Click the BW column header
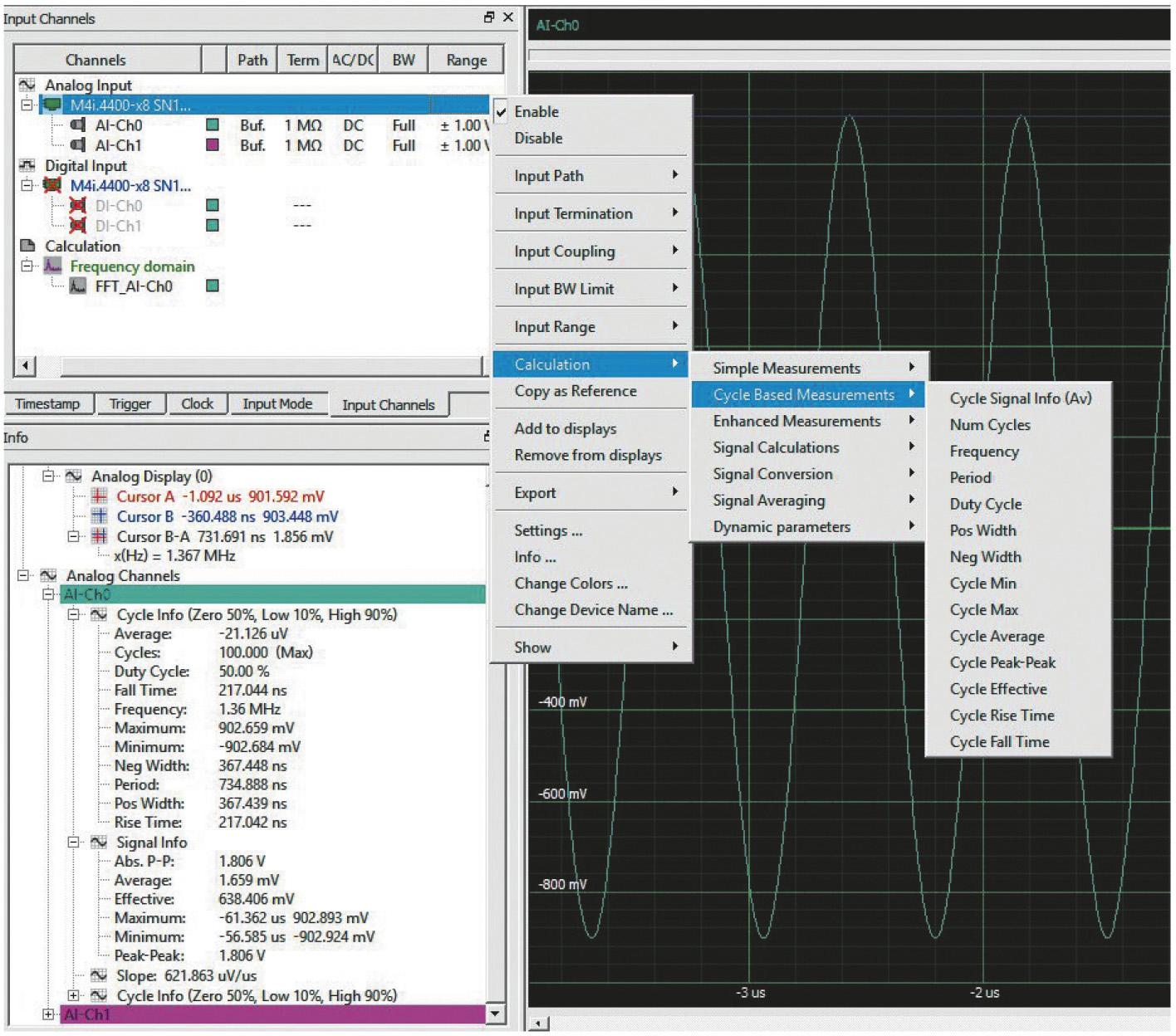This screenshot has width=1176, height=1036. (x=404, y=60)
